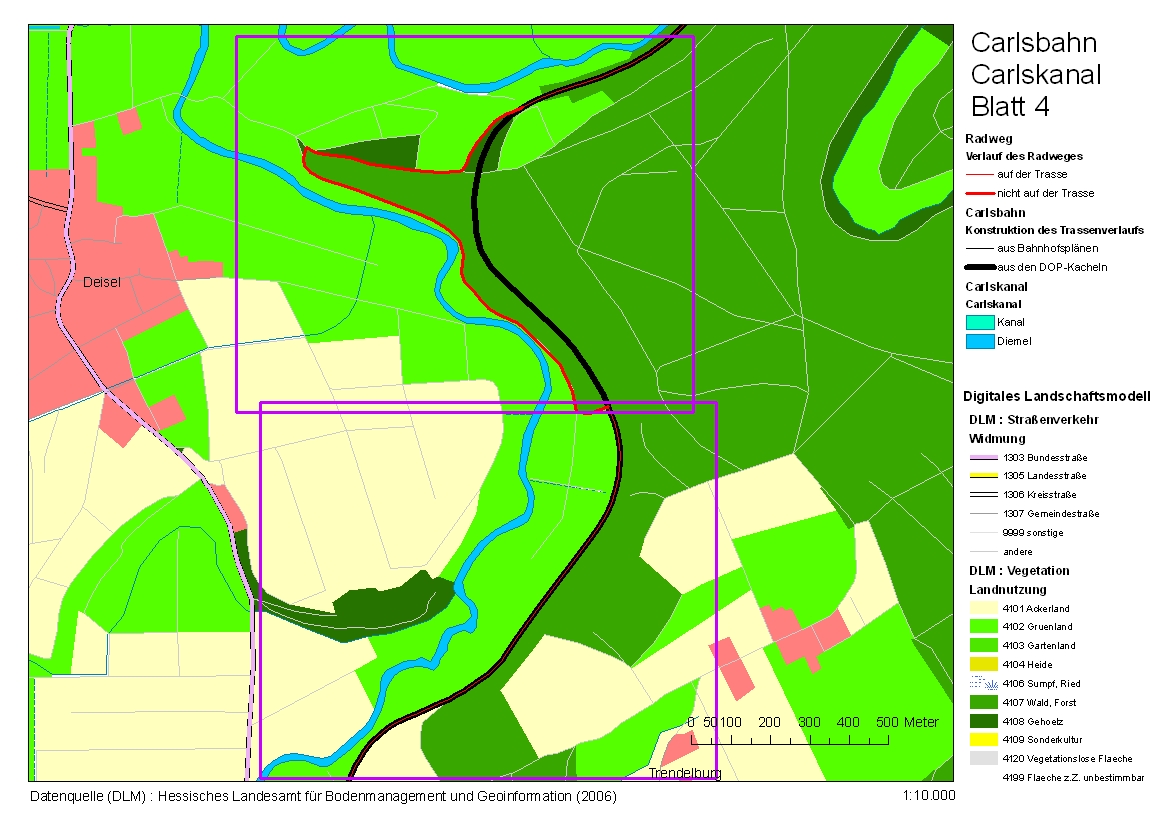Click the 1303 Bundesstraße line symbol
Viewport: 1169px width, 827px height.
pos(984,457)
